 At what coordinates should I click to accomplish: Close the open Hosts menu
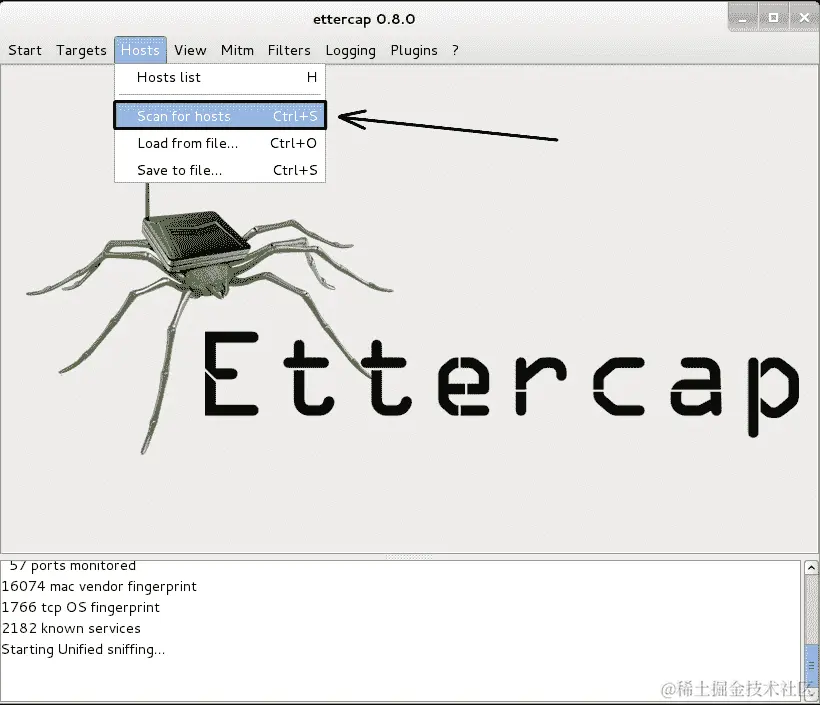pos(140,50)
